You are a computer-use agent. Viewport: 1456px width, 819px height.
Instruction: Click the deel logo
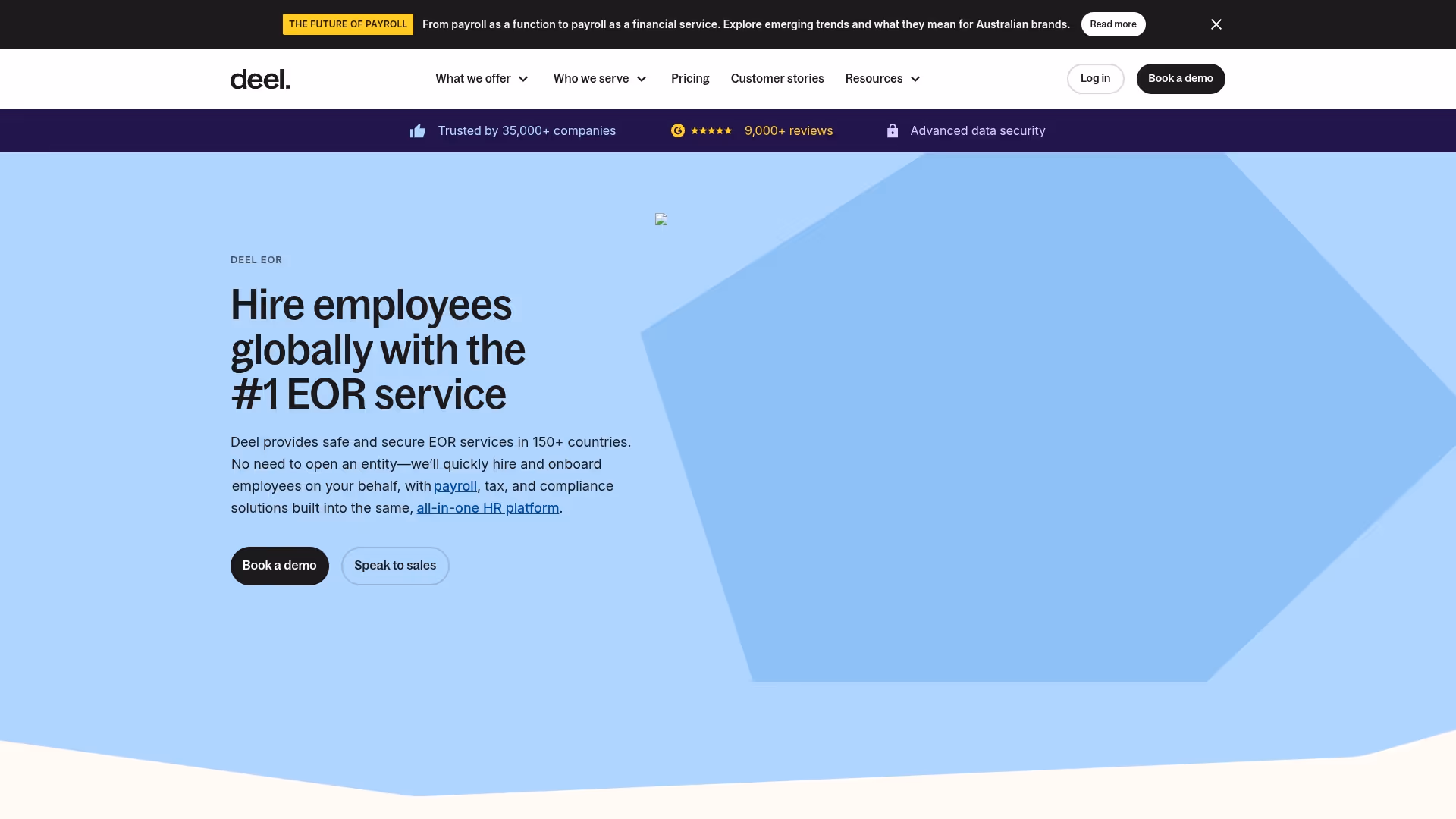click(260, 79)
